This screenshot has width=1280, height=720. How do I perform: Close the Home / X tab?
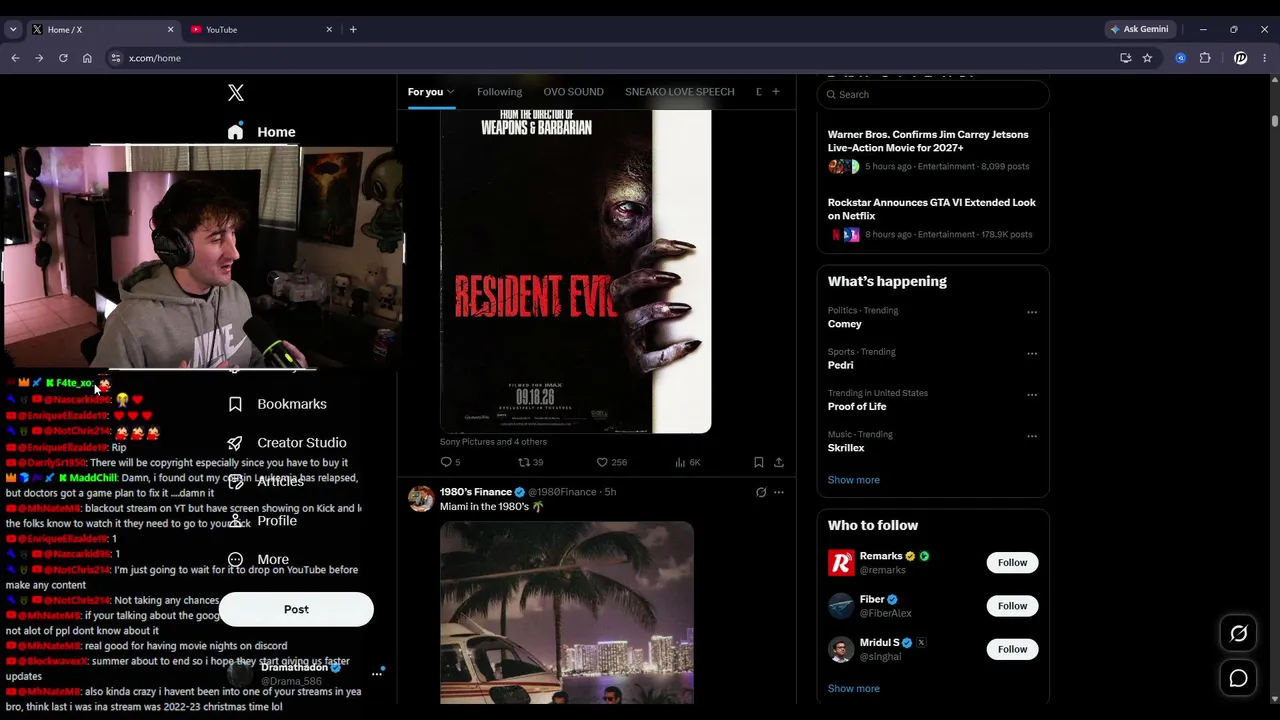tap(170, 29)
